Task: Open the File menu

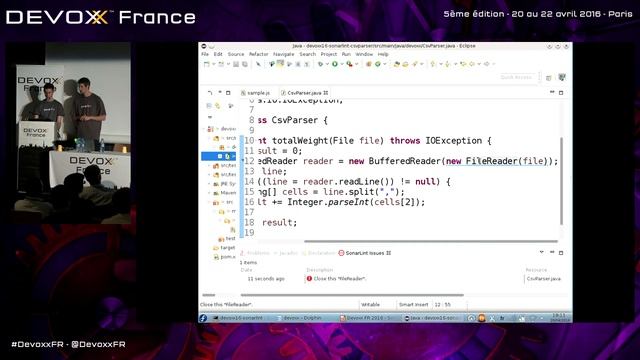Action: pos(205,54)
